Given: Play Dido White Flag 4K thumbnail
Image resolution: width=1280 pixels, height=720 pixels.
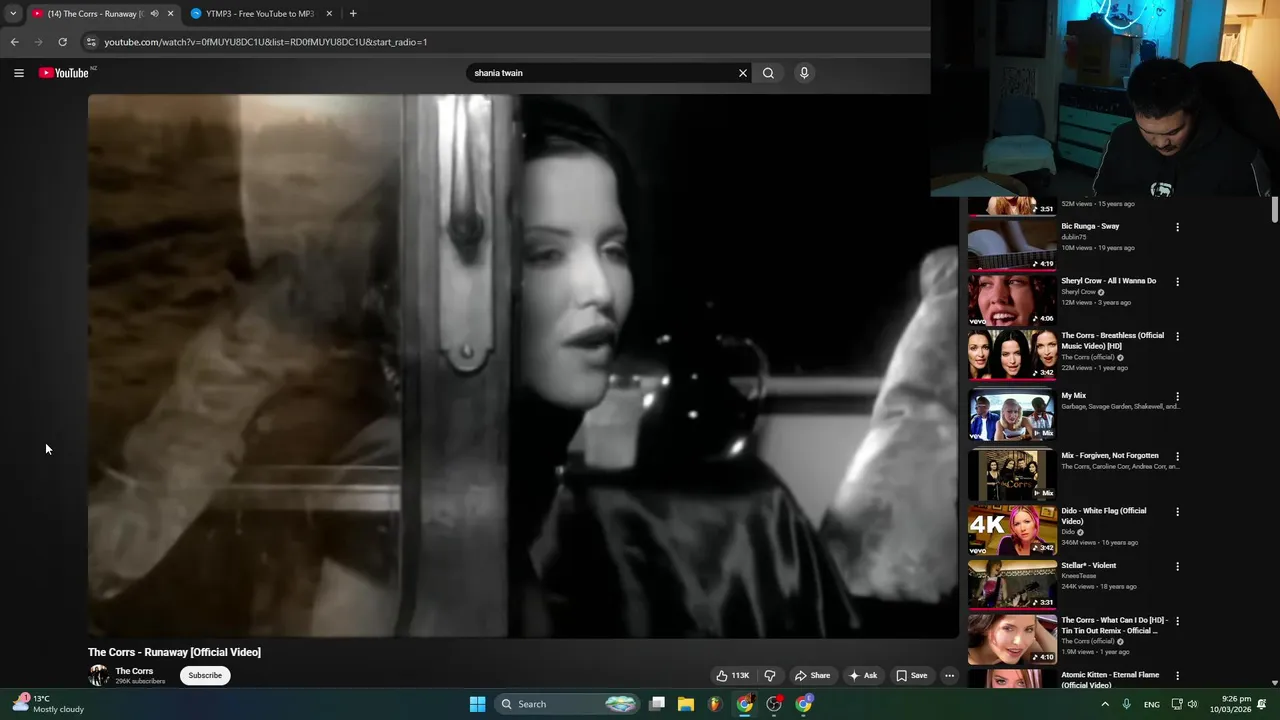Looking at the screenshot, I should (x=1012, y=530).
